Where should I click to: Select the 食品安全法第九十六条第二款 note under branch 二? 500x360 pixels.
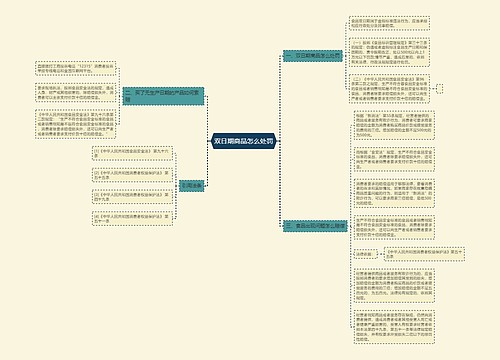[75, 124]
